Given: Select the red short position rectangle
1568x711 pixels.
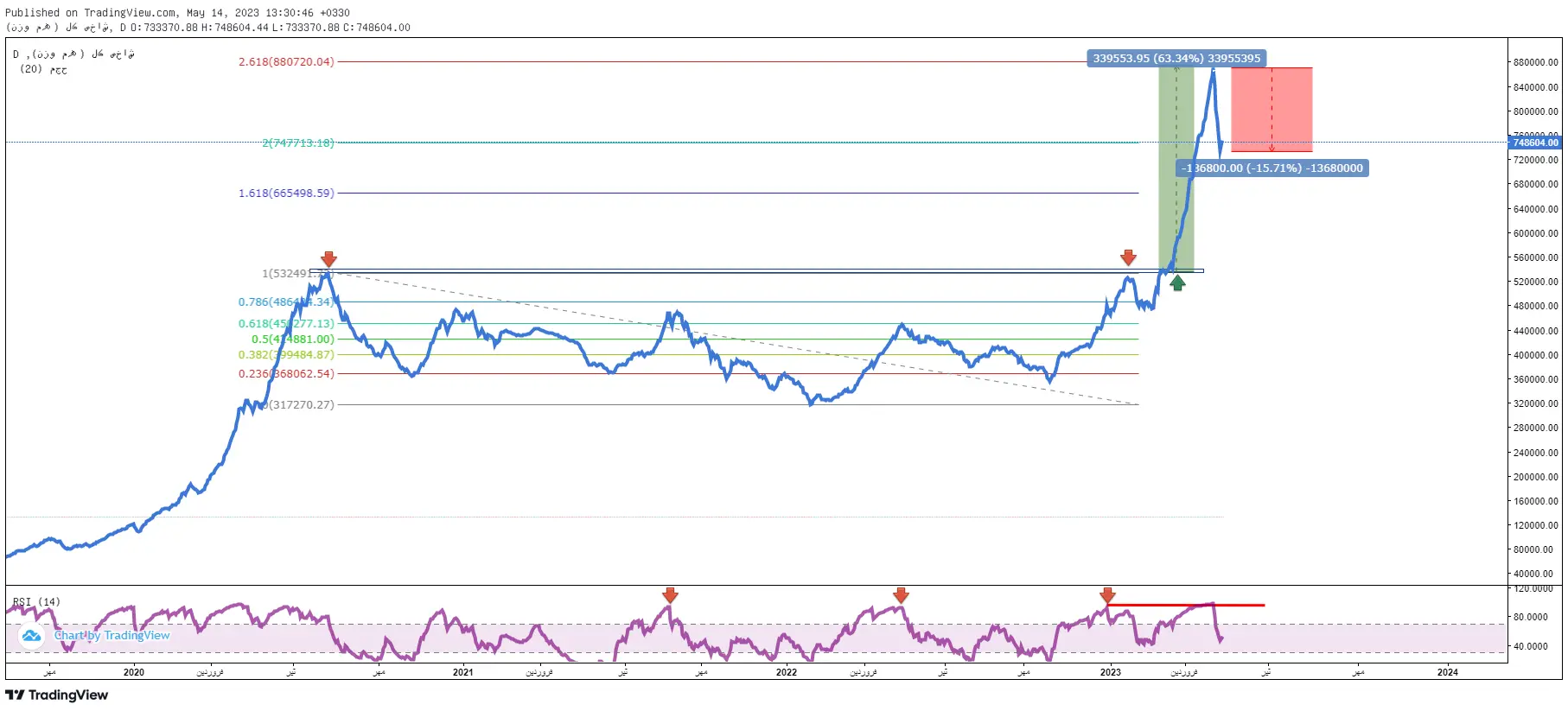Looking at the screenshot, I should pyautogui.click(x=1272, y=110).
